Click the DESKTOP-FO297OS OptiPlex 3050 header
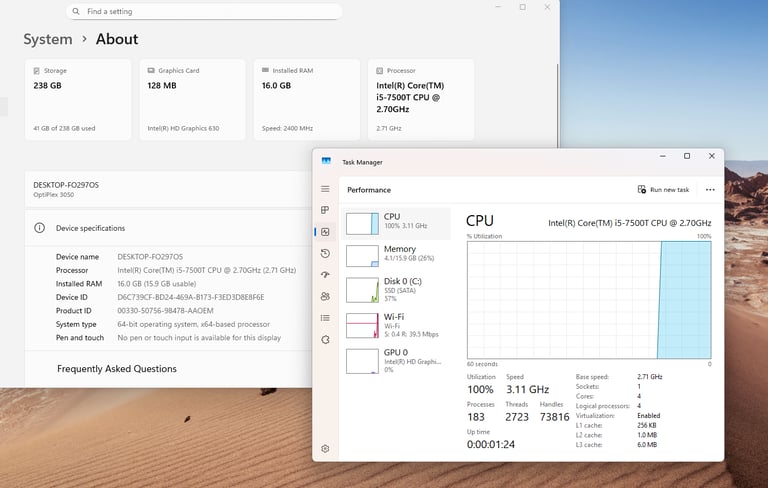768x488 pixels. click(x=168, y=190)
